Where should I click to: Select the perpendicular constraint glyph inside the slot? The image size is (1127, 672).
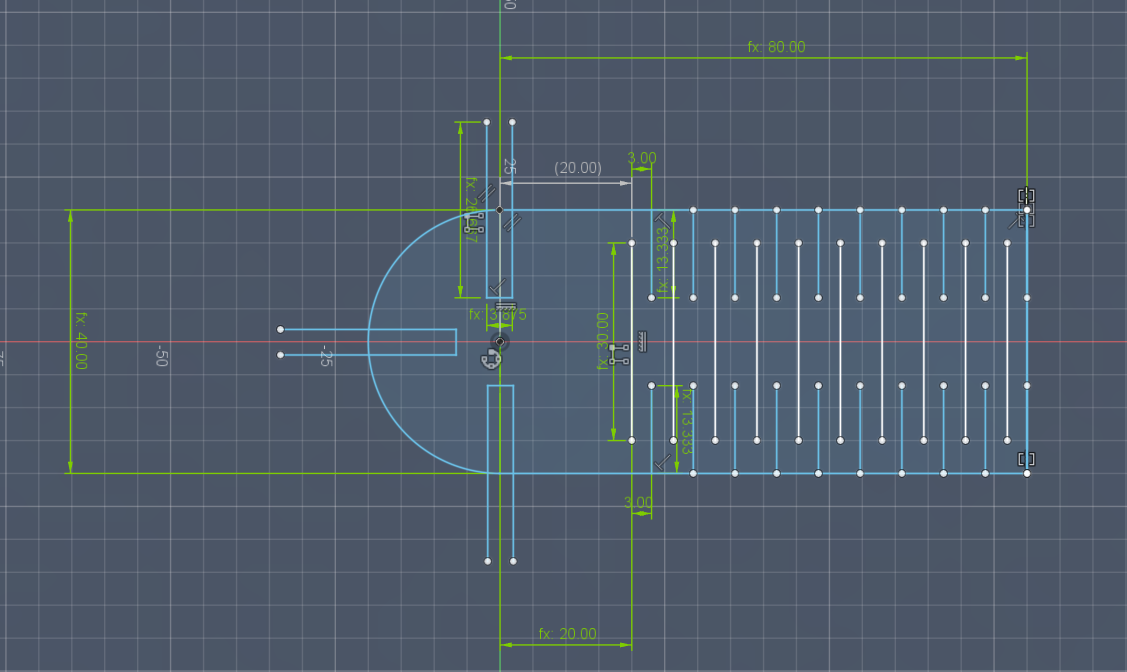[496, 286]
